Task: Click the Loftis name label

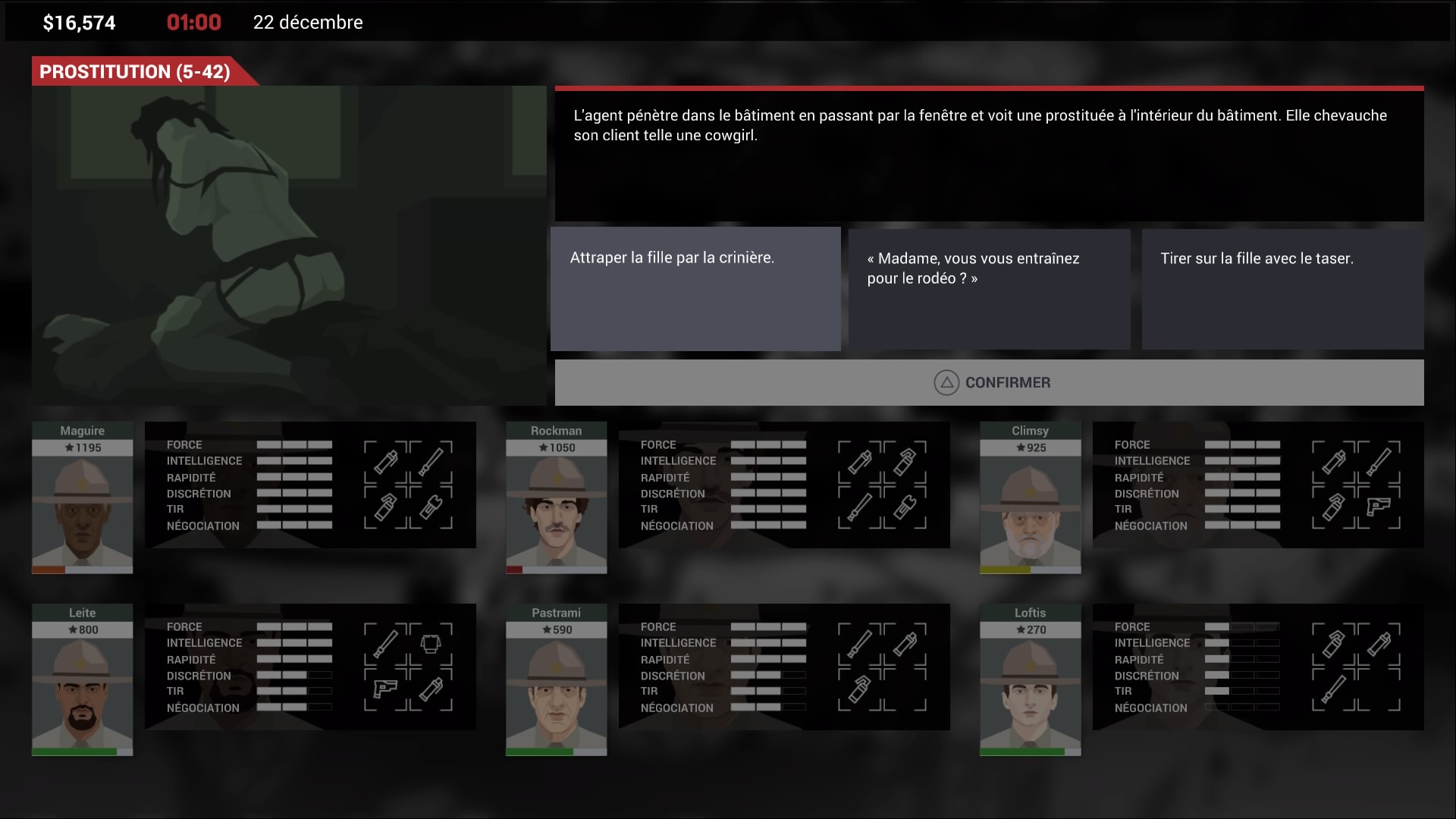Action: point(1030,612)
